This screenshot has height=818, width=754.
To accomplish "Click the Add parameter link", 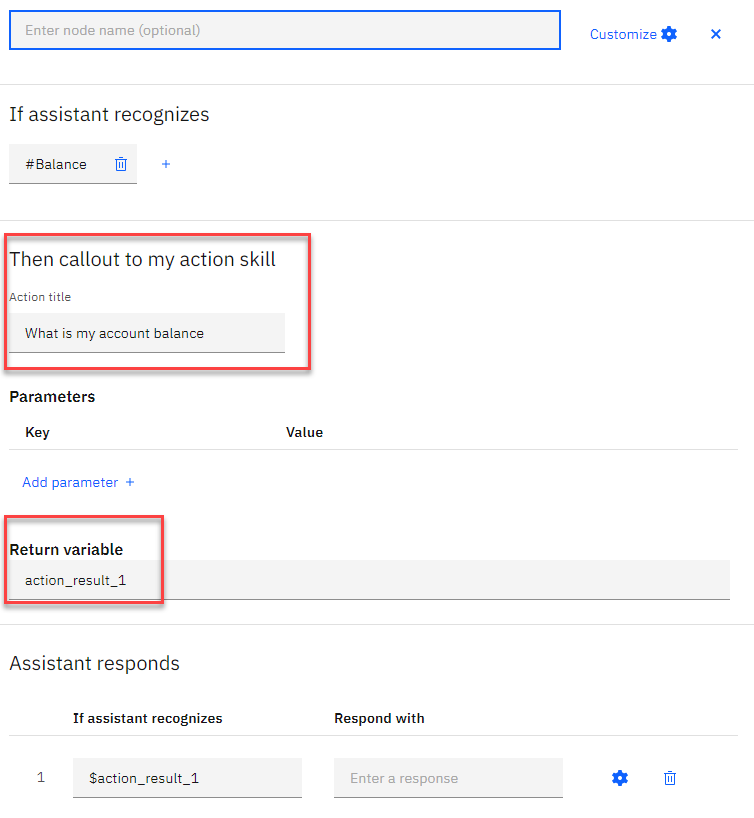I will click(70, 483).
